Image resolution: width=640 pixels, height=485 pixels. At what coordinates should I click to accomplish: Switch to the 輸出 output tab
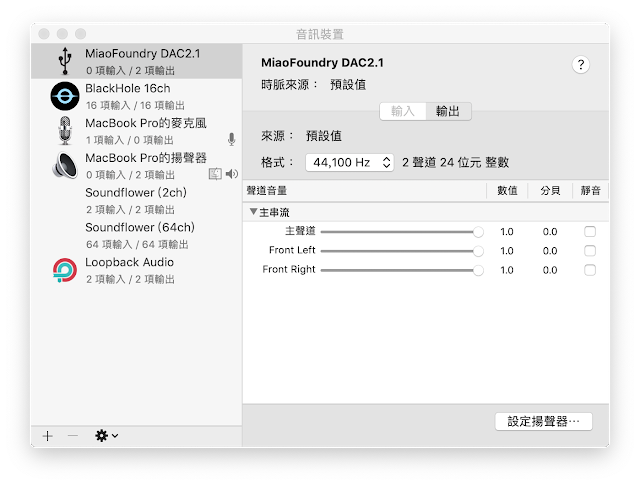point(448,111)
